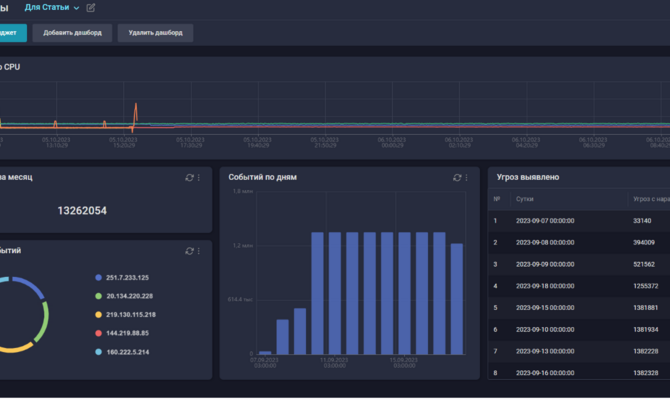Click the Добавить дашборд button

tap(72, 33)
